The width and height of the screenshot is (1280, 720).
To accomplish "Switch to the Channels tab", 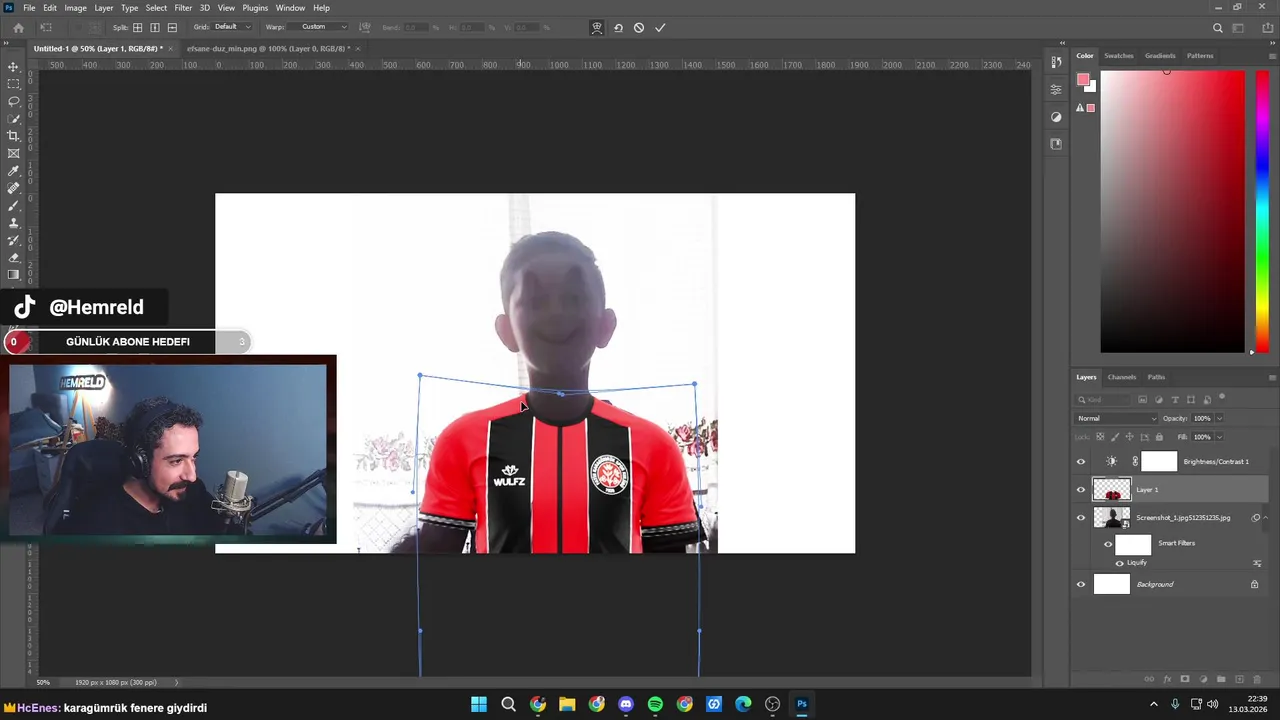I will tap(1122, 377).
